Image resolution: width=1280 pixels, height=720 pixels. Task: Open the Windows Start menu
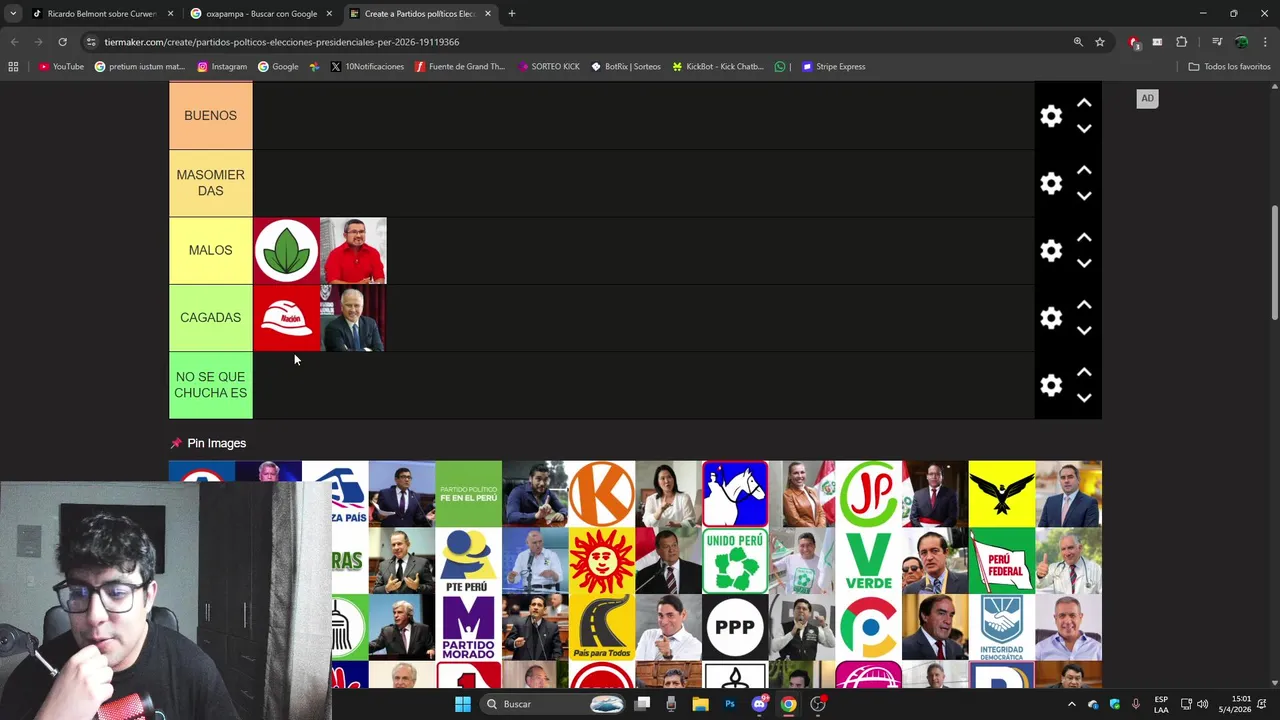tap(463, 704)
